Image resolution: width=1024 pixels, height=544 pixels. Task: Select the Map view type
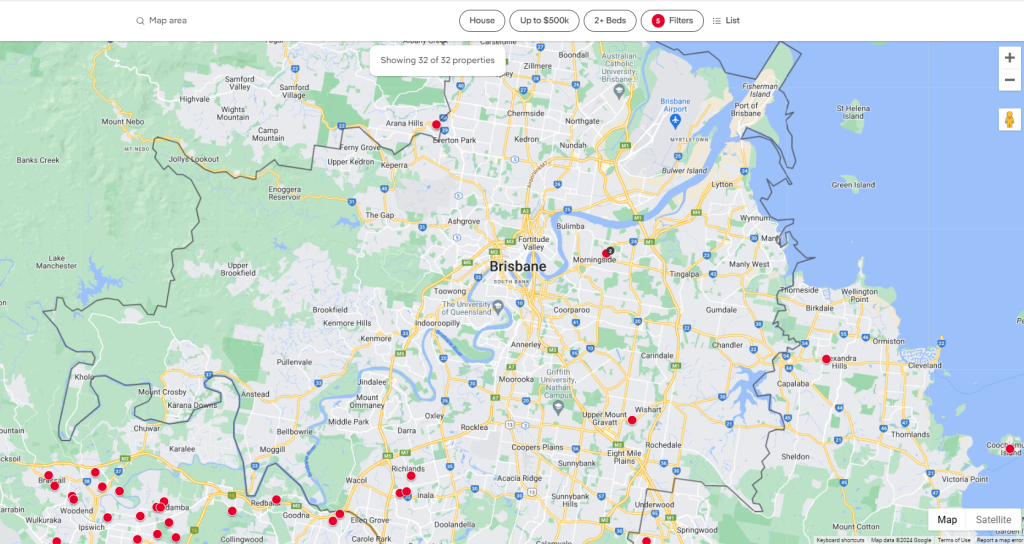(x=947, y=520)
